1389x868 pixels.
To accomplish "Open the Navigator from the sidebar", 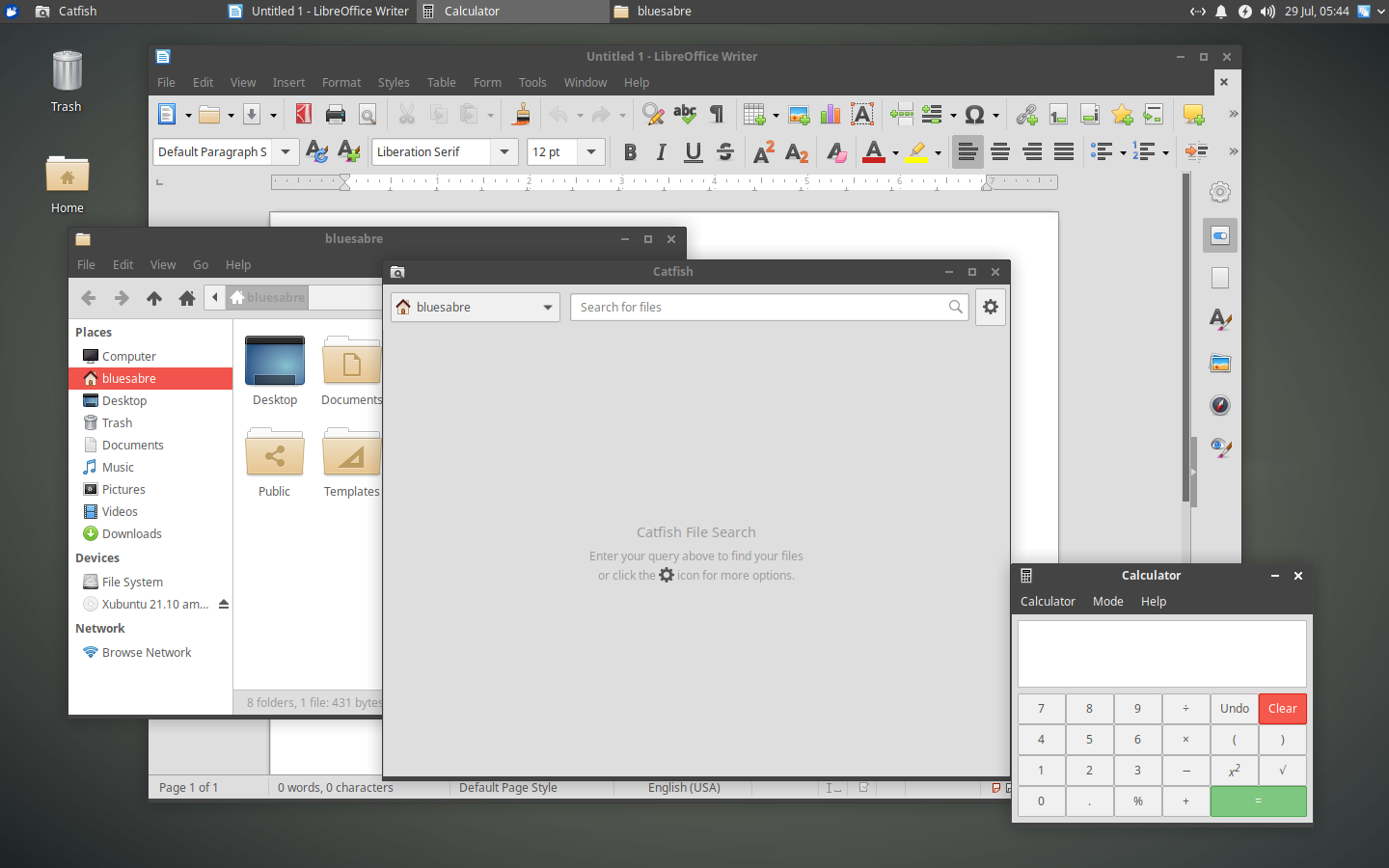I will click(x=1220, y=405).
